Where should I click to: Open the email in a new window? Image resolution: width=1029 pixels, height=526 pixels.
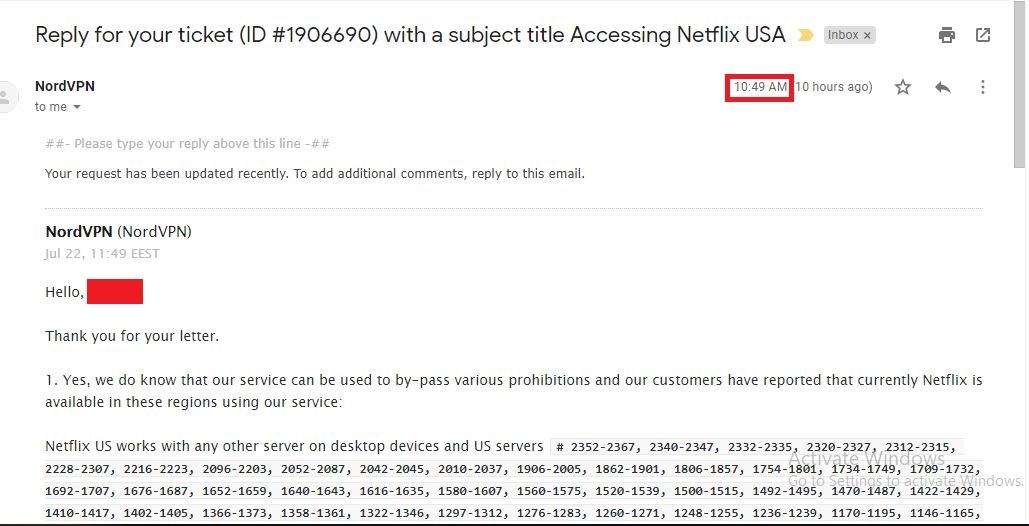[x=982, y=35]
